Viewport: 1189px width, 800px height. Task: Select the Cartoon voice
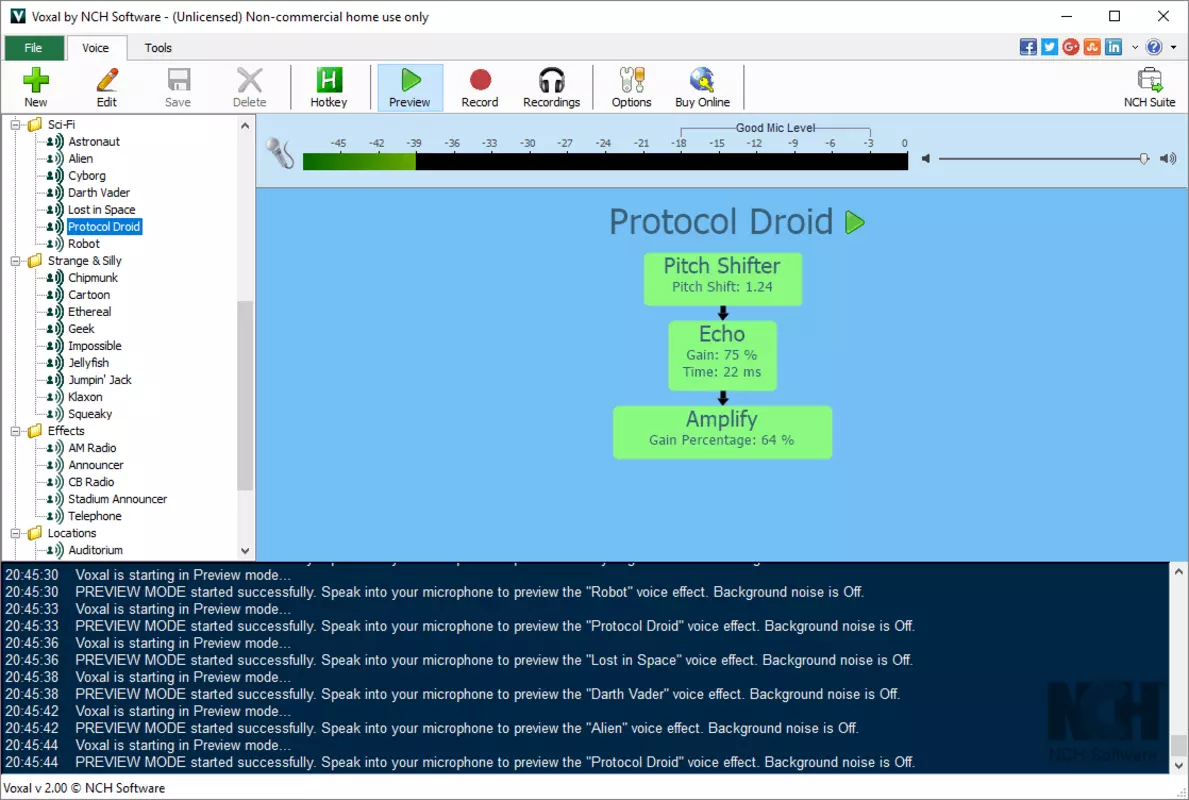[89, 295]
